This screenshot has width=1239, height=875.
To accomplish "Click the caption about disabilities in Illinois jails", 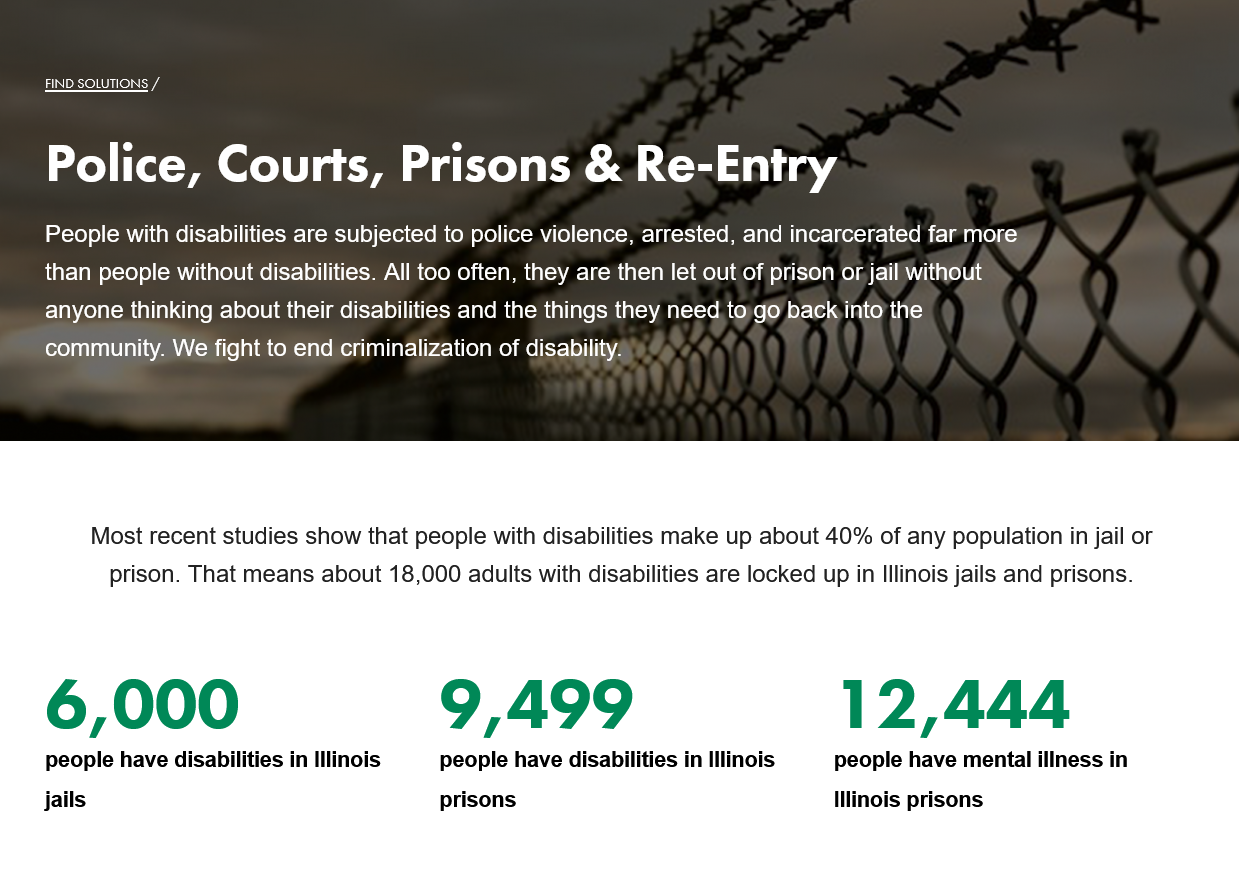I will [x=213, y=779].
